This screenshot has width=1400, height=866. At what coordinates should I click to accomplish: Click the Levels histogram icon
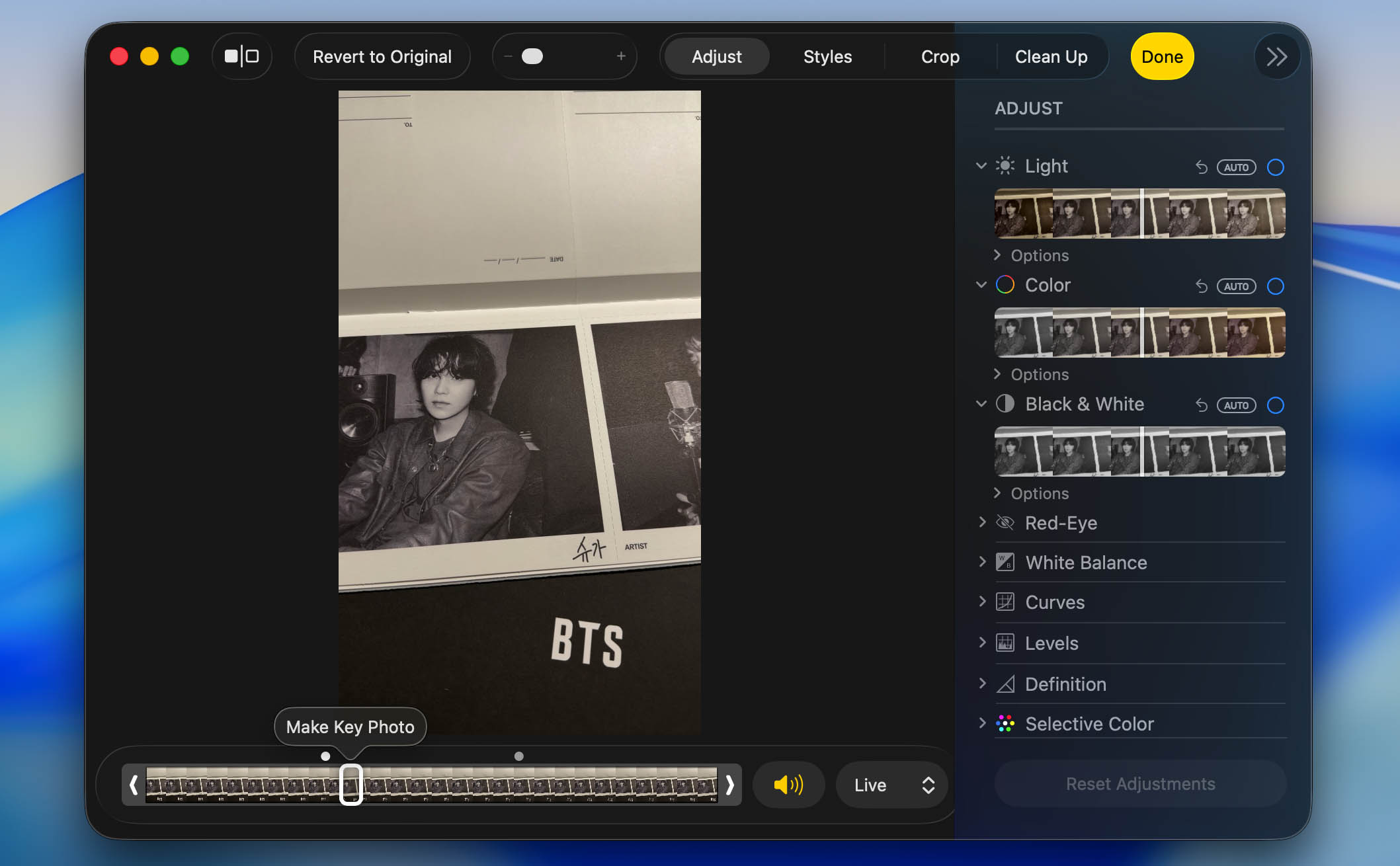[x=1005, y=643]
